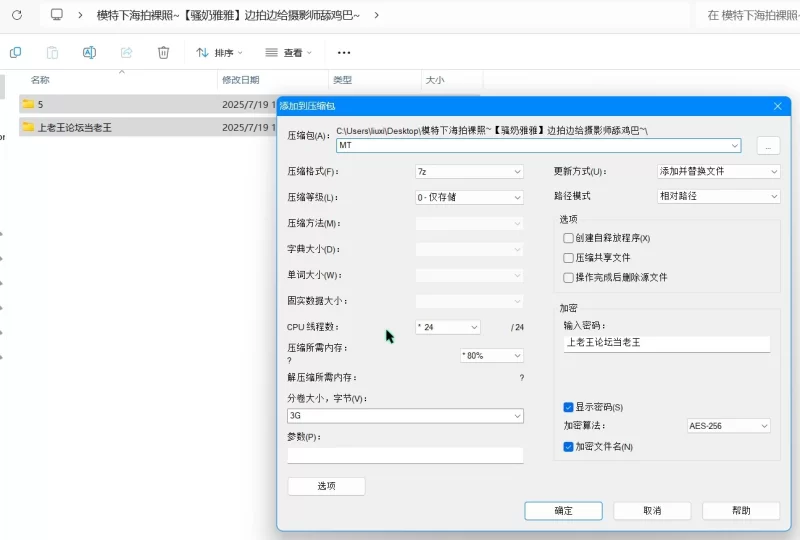Enable 操作完成后删除源文件 checkbox
Image resolution: width=800 pixels, height=540 pixels.
pos(568,278)
